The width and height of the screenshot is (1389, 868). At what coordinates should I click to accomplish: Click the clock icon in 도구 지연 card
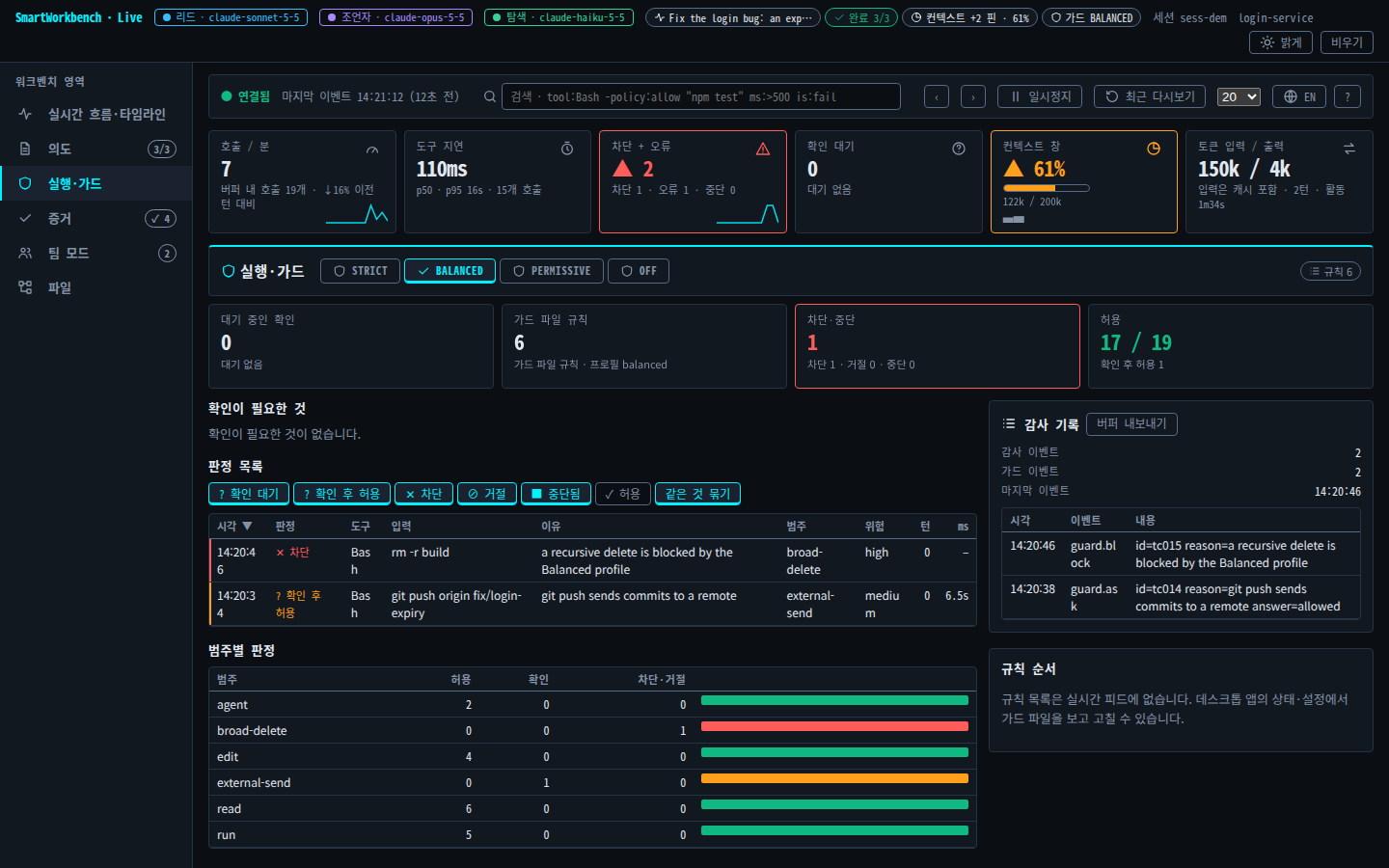pyautogui.click(x=567, y=149)
